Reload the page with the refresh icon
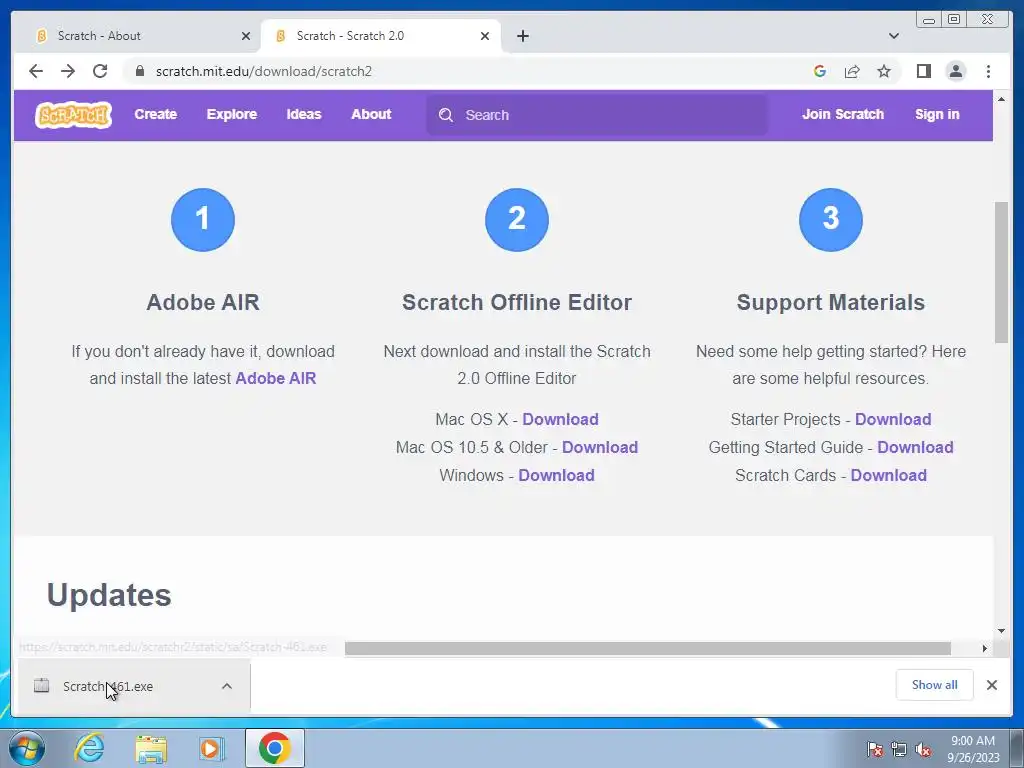 100,71
